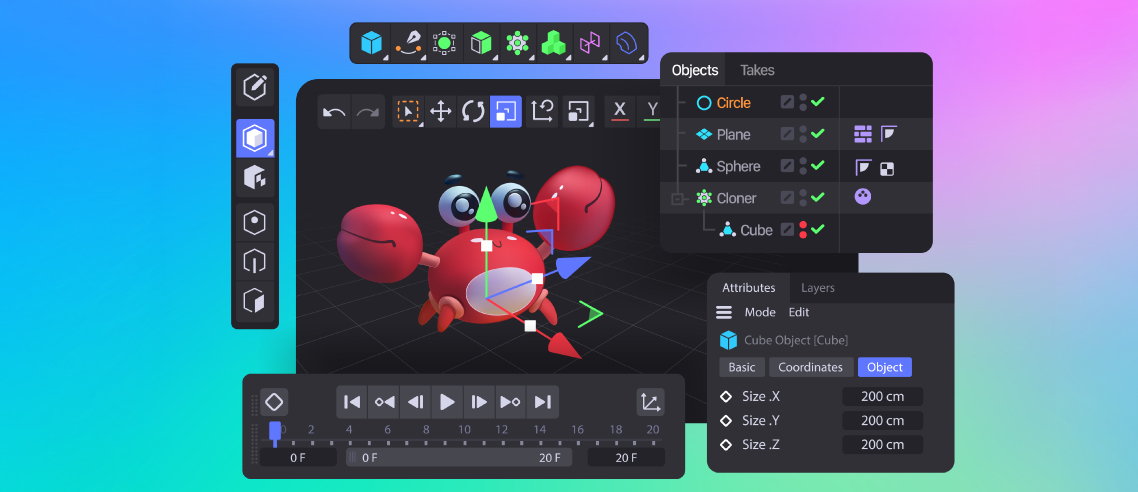The height and width of the screenshot is (492, 1138).
Task: Open the Mode menu
Action: 760,313
